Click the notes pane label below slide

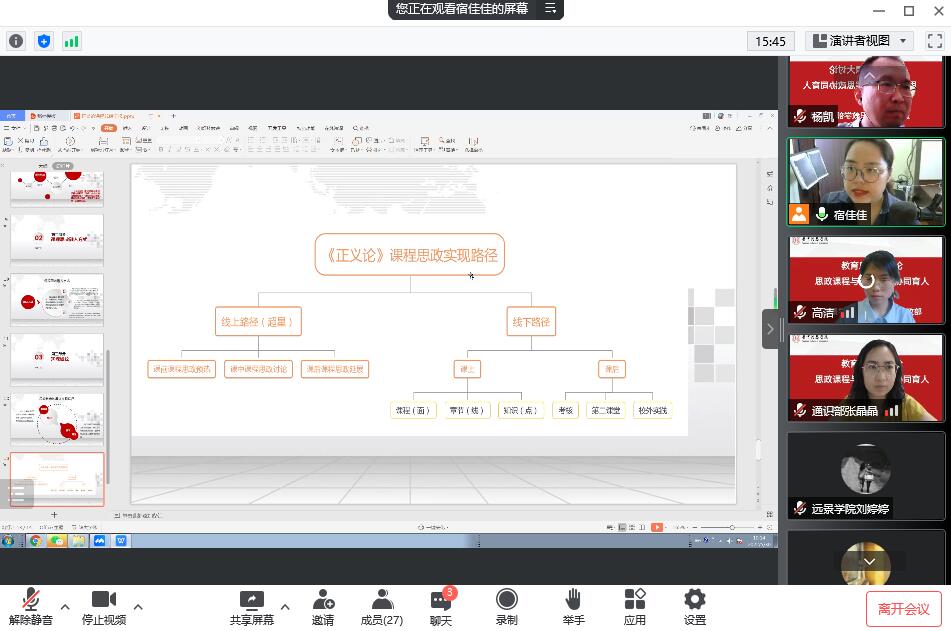click(138, 515)
